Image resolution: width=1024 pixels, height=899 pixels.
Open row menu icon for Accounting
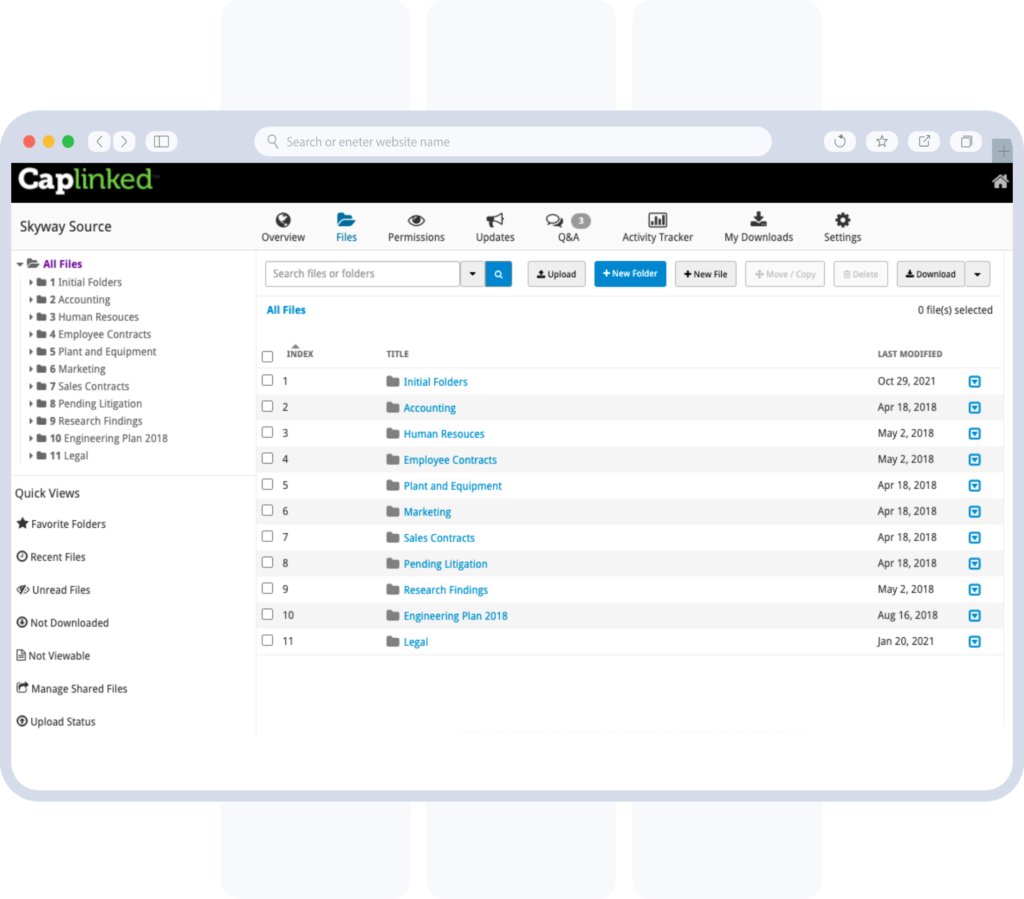pos(974,407)
